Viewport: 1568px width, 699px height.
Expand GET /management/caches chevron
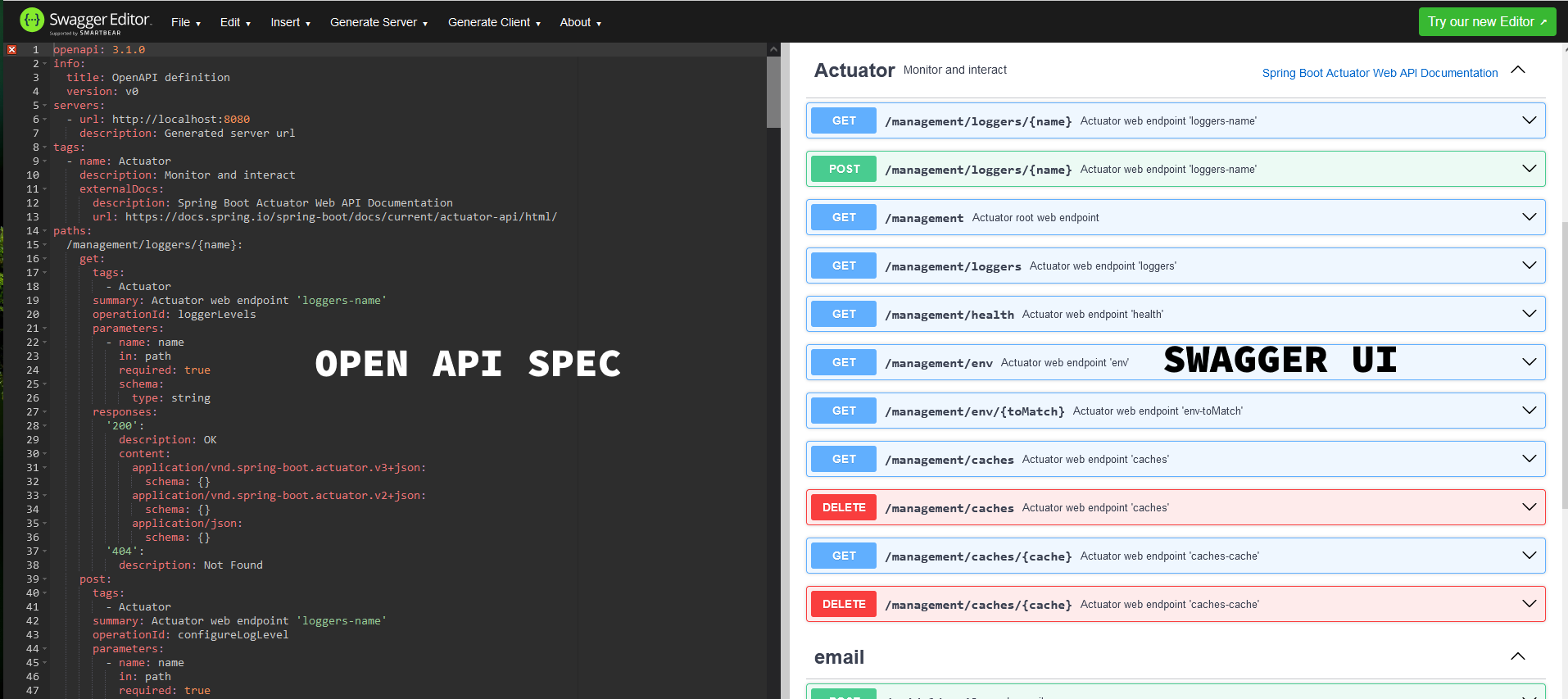[1529, 459]
